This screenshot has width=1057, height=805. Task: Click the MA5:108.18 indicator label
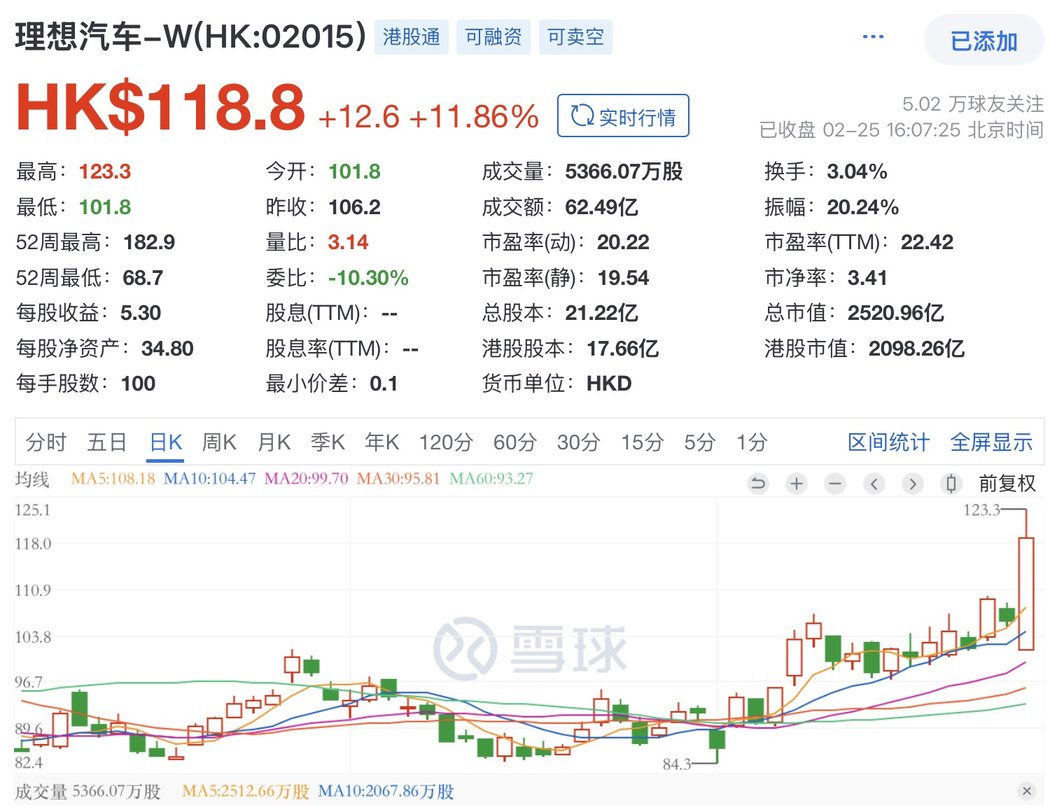(x=113, y=479)
